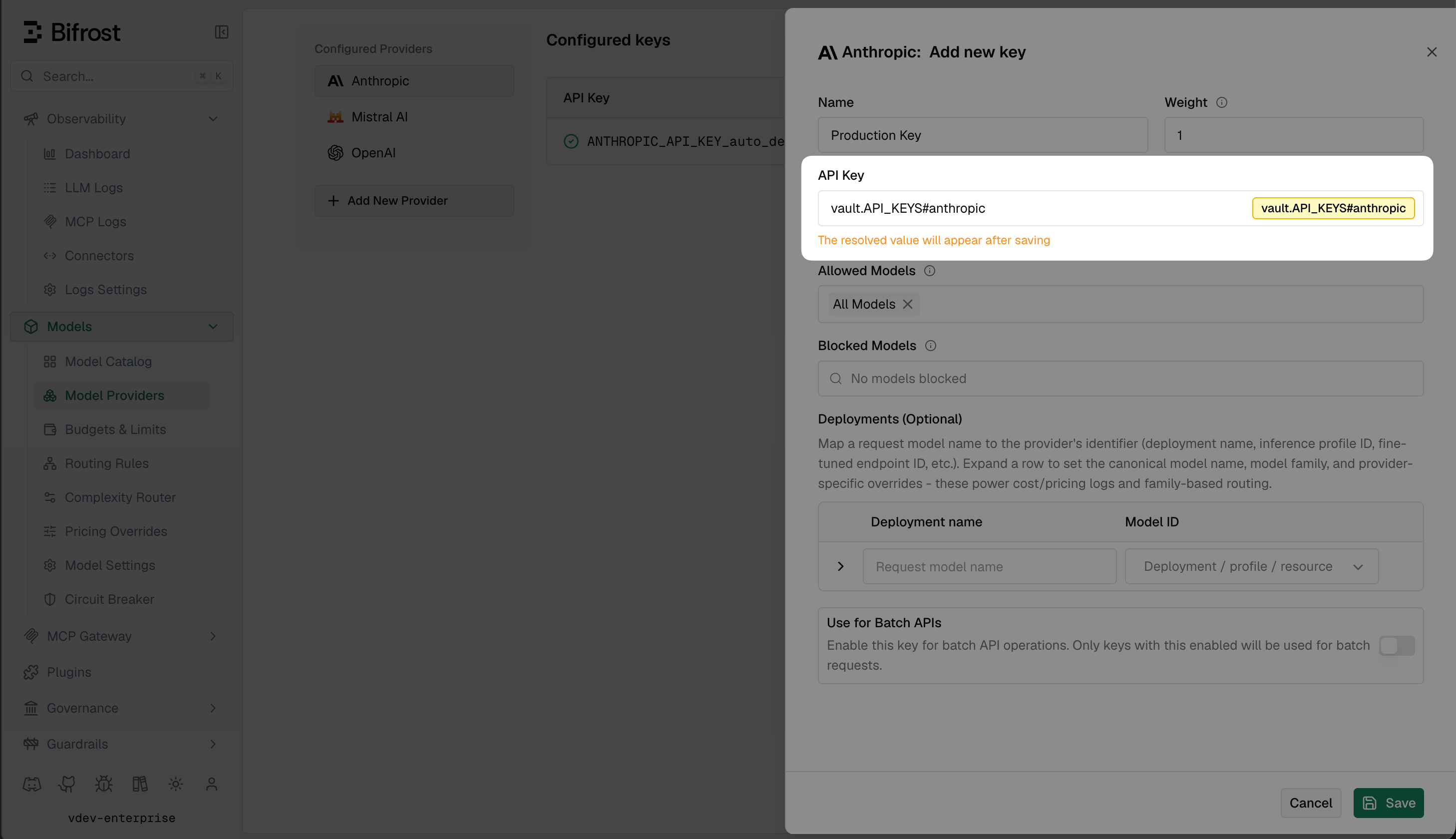Open the Discord community icon in sidebar footer
Screen dimensions: 1456x839
point(31,784)
